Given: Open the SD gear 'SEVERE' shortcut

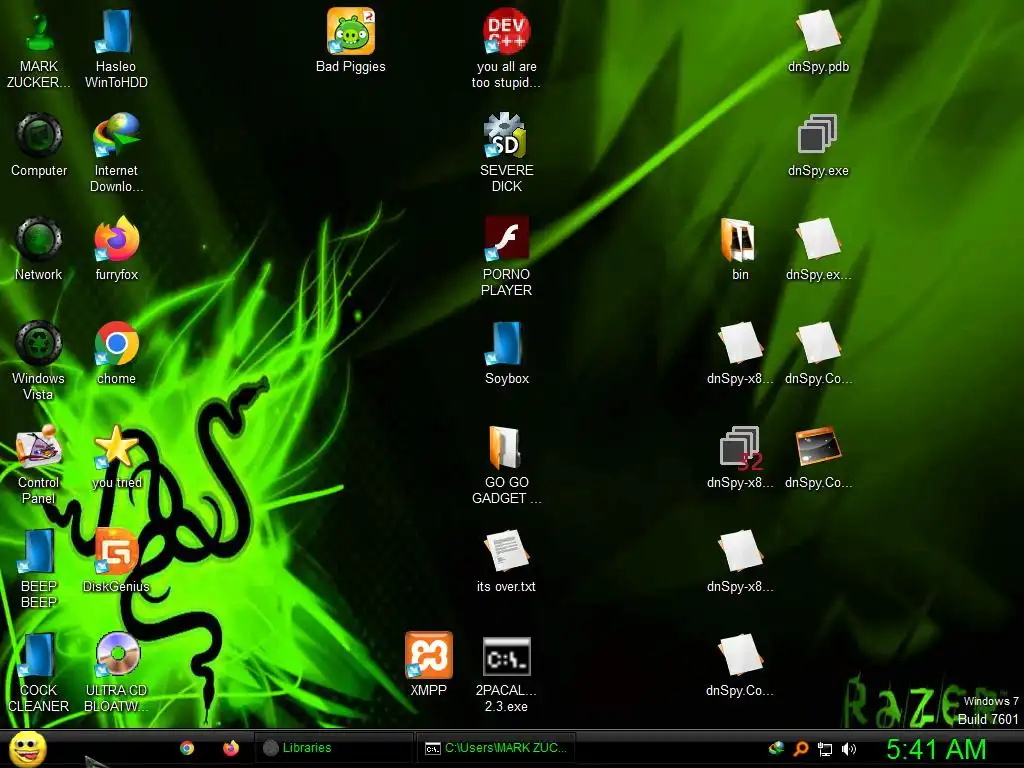Looking at the screenshot, I should (506, 153).
